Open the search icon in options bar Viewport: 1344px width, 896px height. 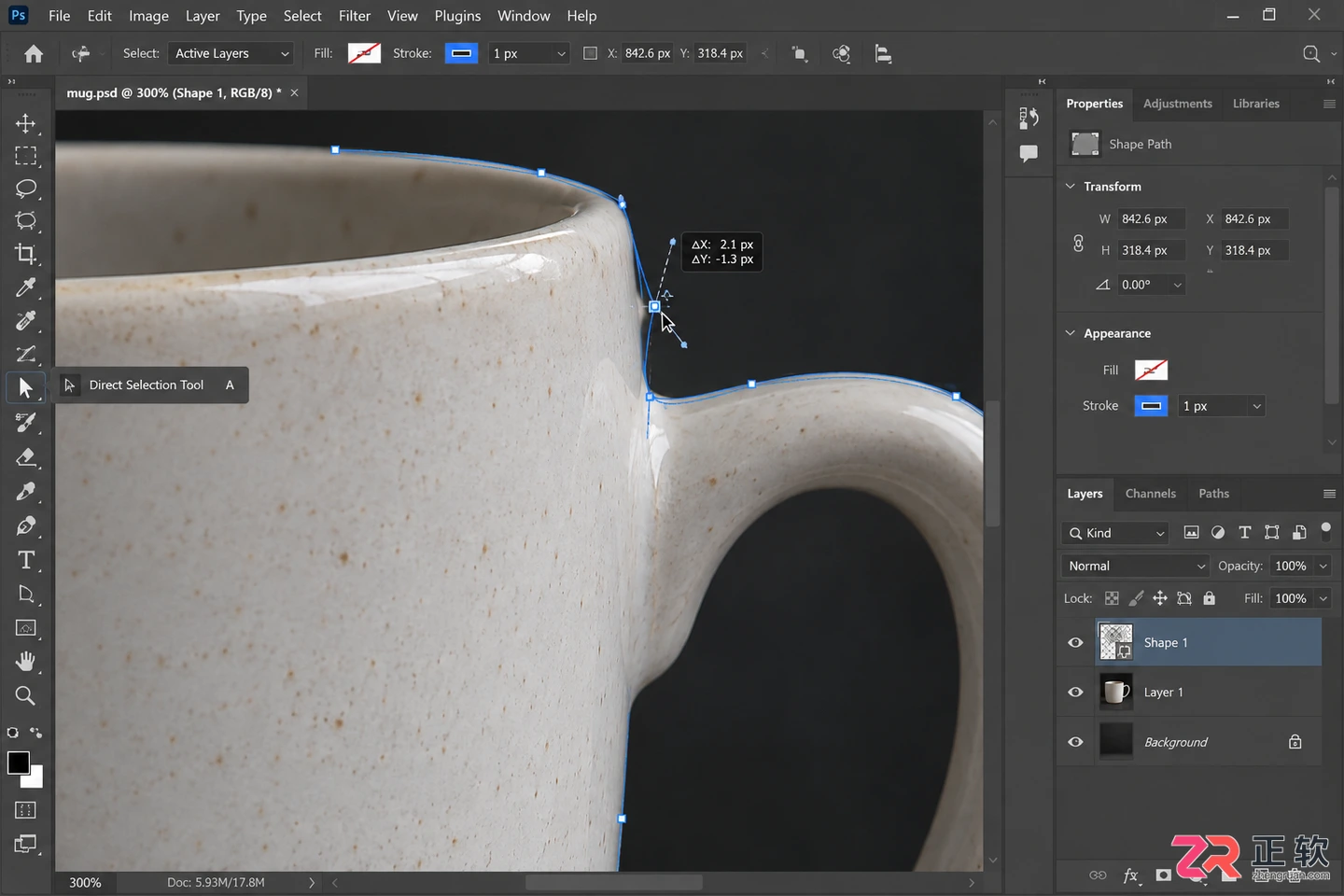pos(1311,54)
